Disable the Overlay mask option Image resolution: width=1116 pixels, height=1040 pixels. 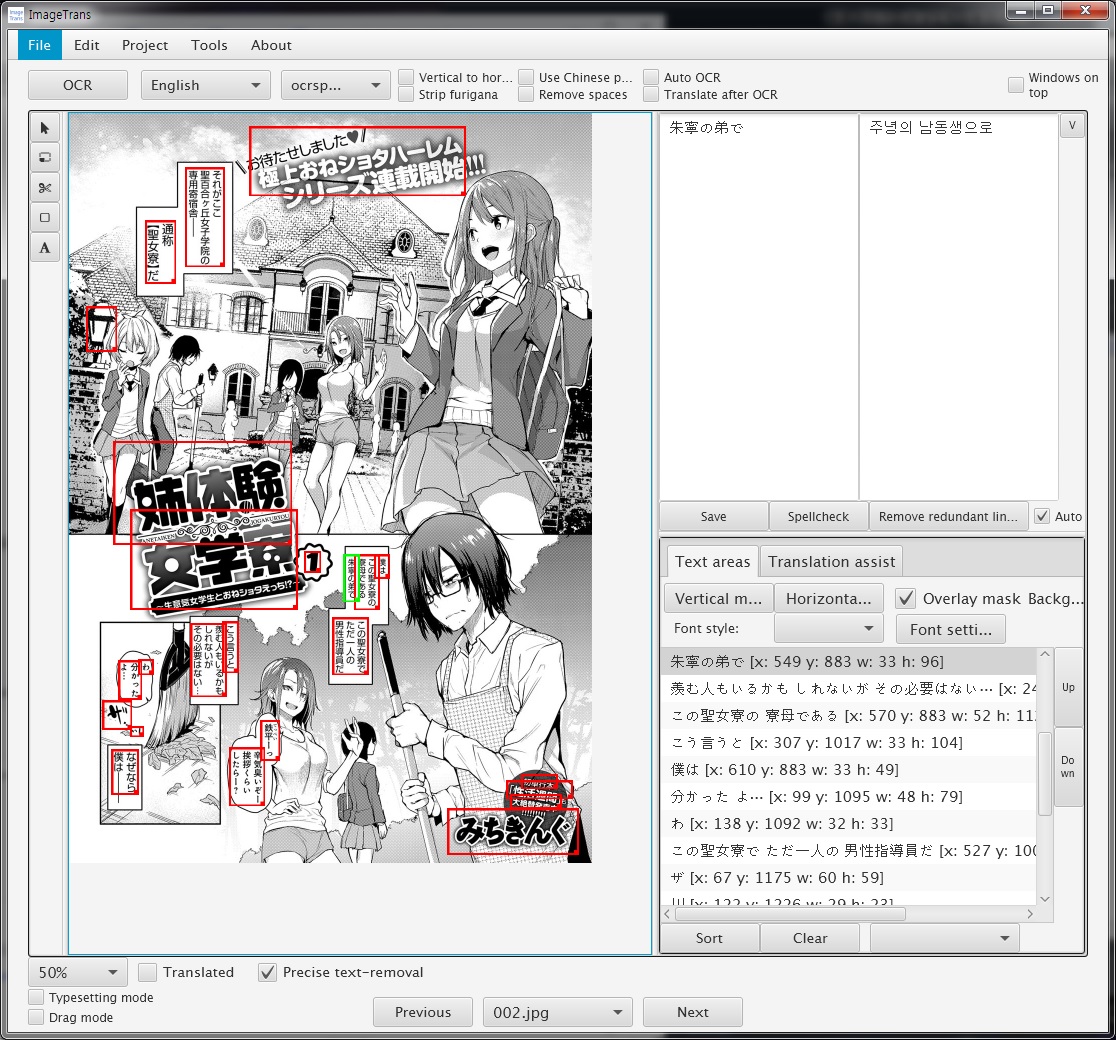click(x=905, y=598)
